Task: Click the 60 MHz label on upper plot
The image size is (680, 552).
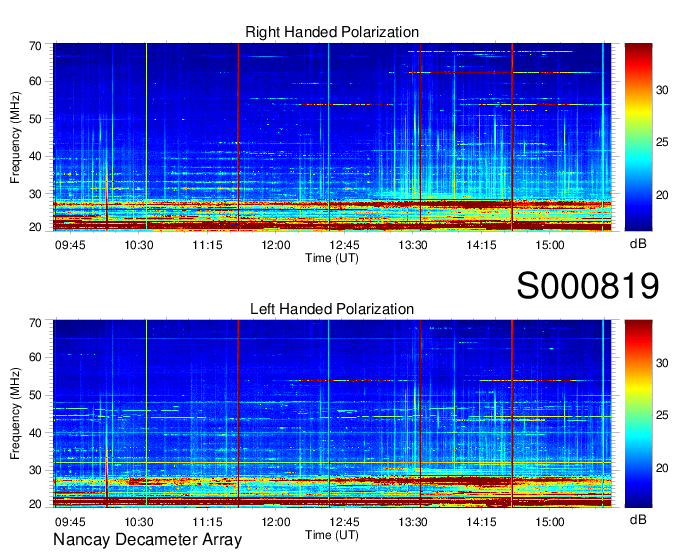Action: (35, 82)
